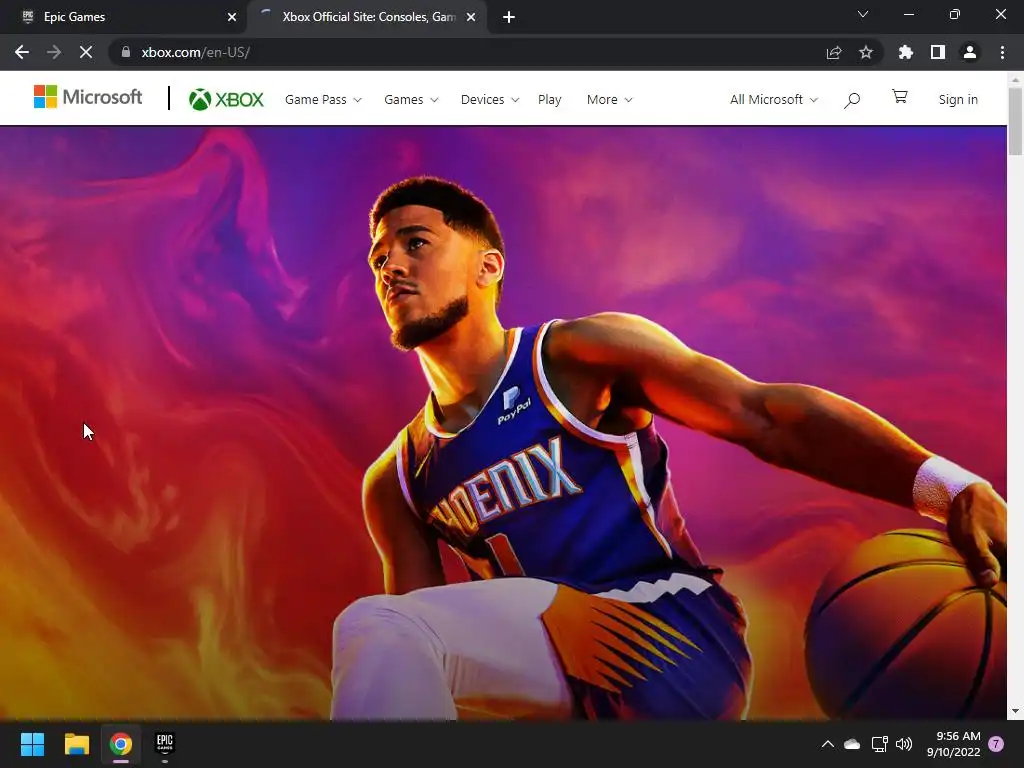This screenshot has height=768, width=1024.
Task: Click the address bar URL
Action: point(195,52)
